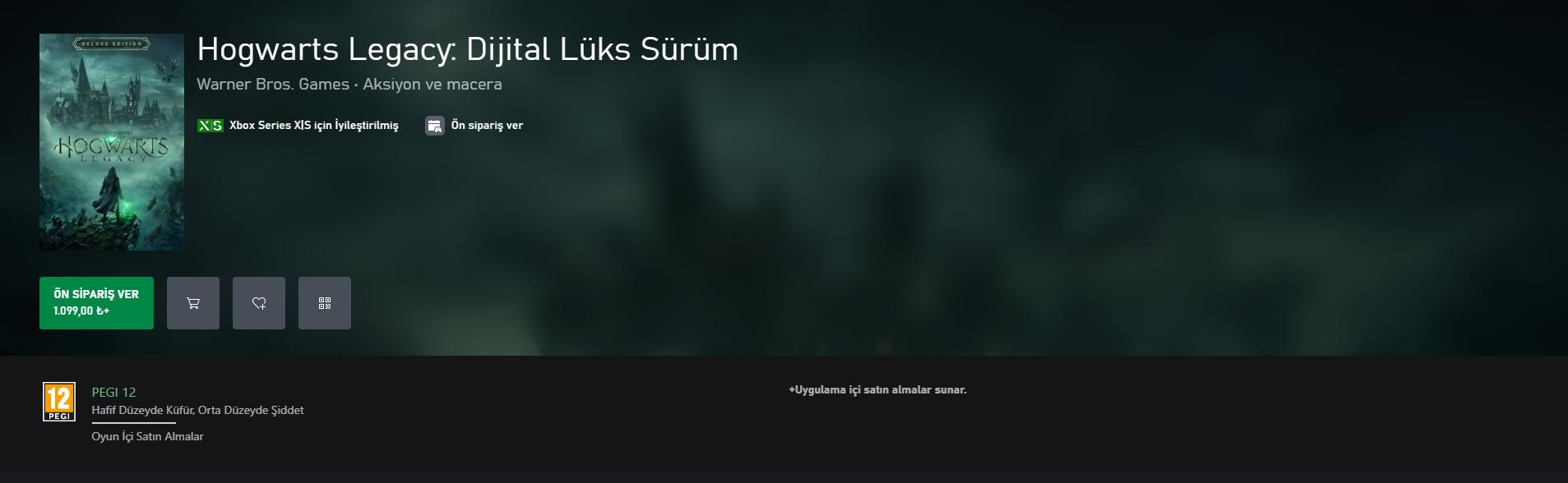Click the Hogwarts Legacy: Dijital Lüks Sürüm title
The height and width of the screenshot is (483, 1568).
468,49
